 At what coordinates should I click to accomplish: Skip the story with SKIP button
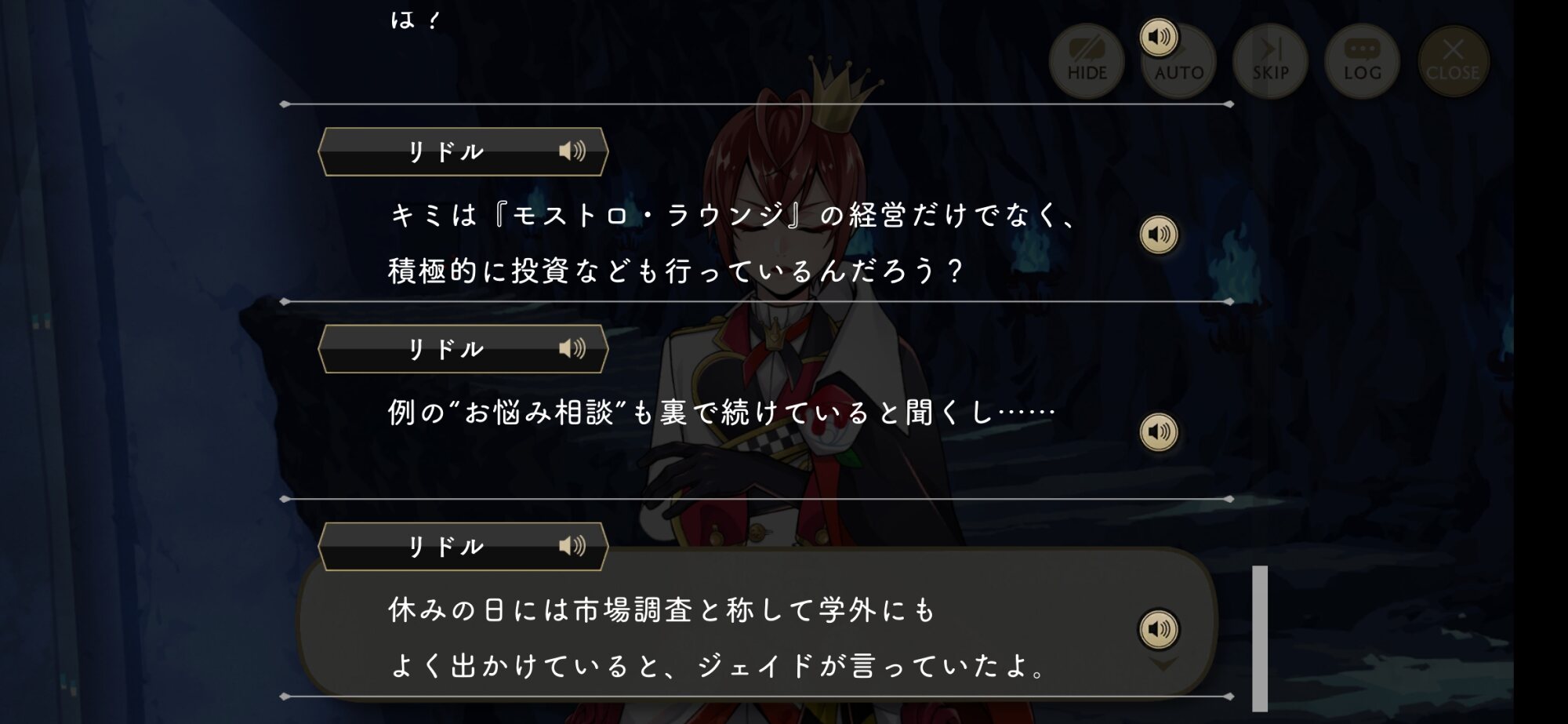click(x=1270, y=61)
